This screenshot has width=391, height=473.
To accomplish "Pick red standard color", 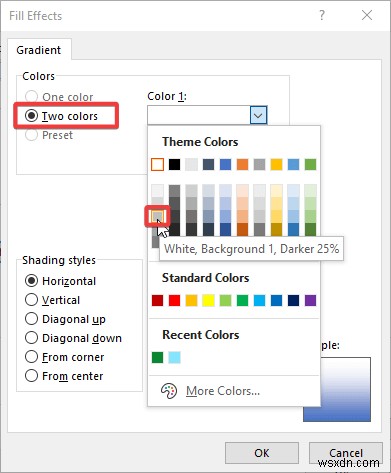I will [174, 300].
